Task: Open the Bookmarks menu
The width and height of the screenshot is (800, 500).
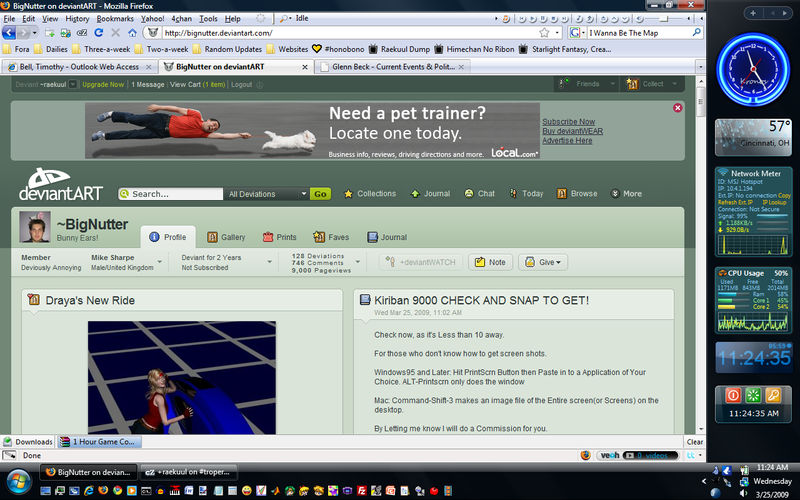Action: click(115, 18)
